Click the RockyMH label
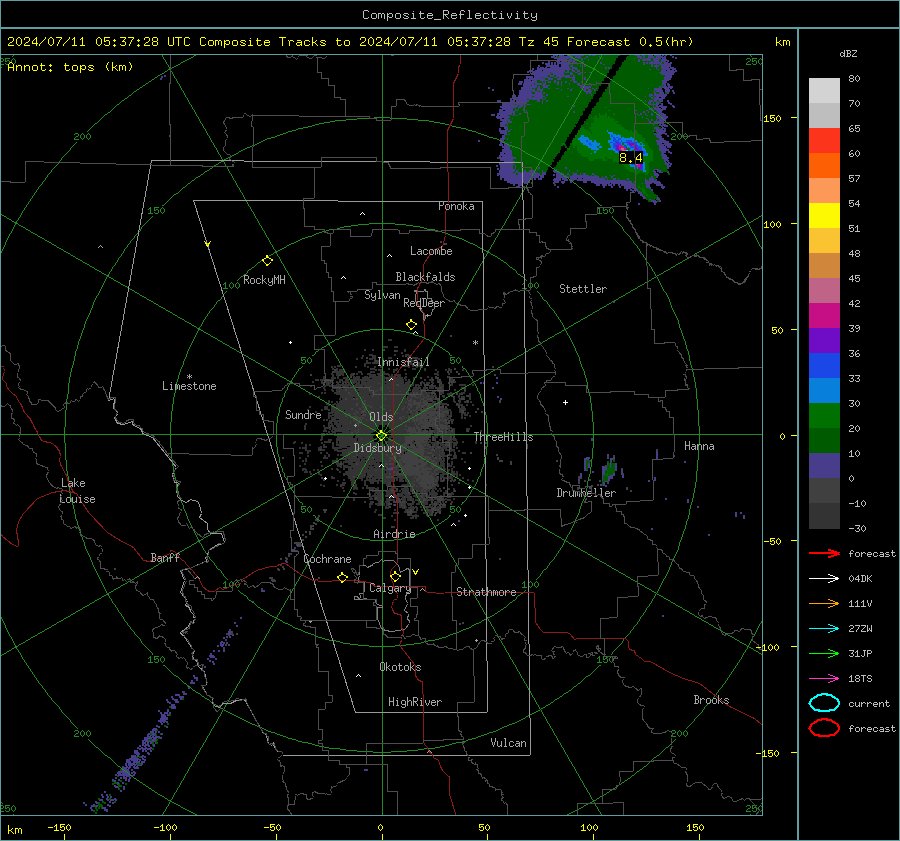Screen dimensions: 900x841 tap(264, 280)
